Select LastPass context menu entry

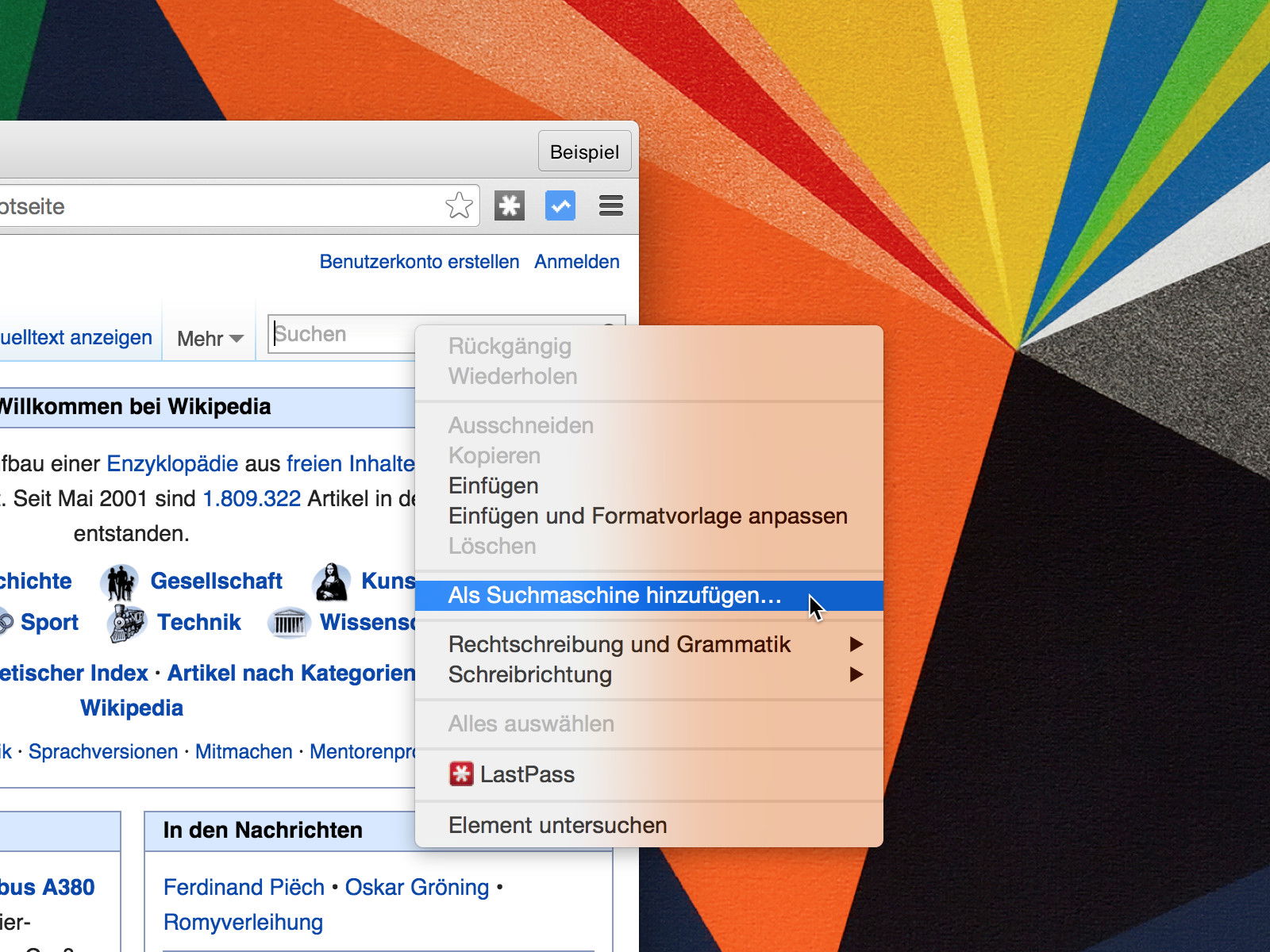pyautogui.click(x=649, y=774)
